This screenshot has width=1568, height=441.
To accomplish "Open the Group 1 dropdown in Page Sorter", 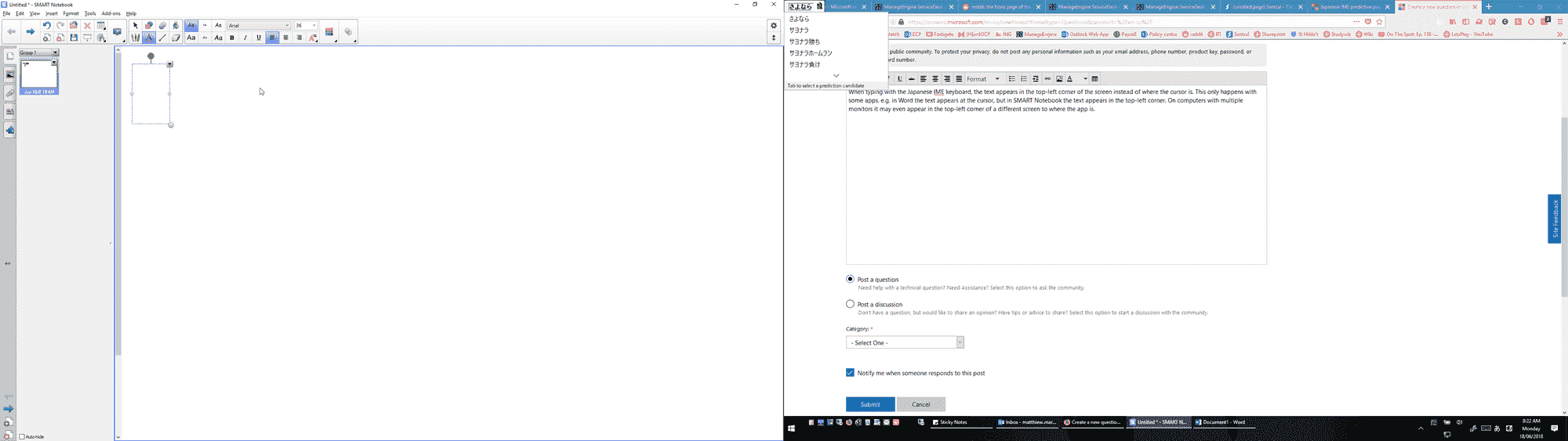I will click(55, 52).
